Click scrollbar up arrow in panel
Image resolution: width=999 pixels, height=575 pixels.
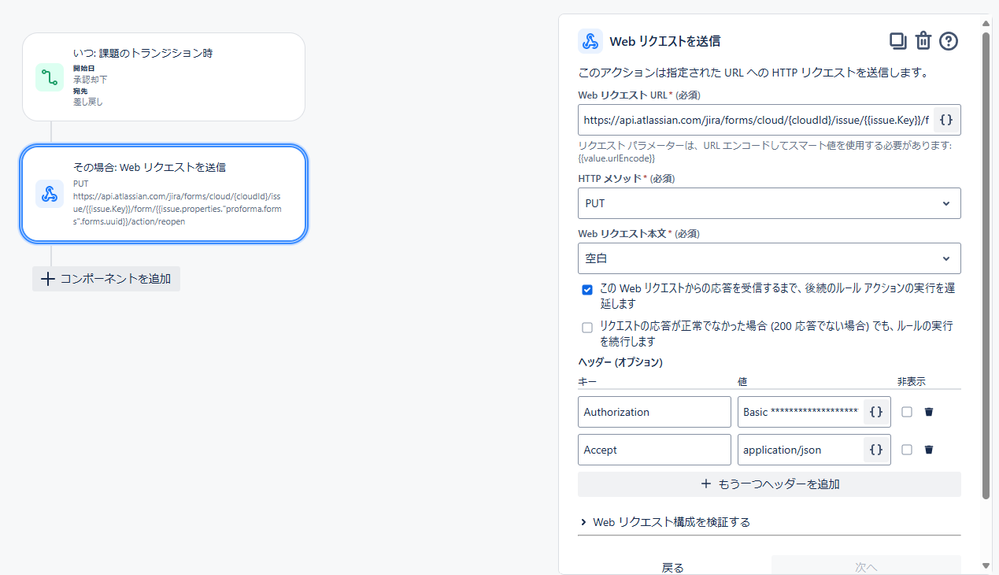pyautogui.click(x=986, y=23)
